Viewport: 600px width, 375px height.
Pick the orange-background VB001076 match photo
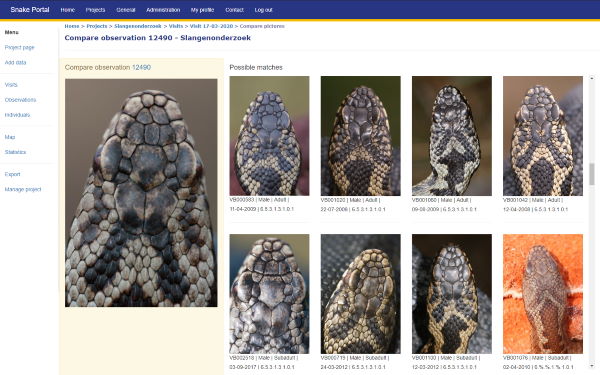pos(543,294)
